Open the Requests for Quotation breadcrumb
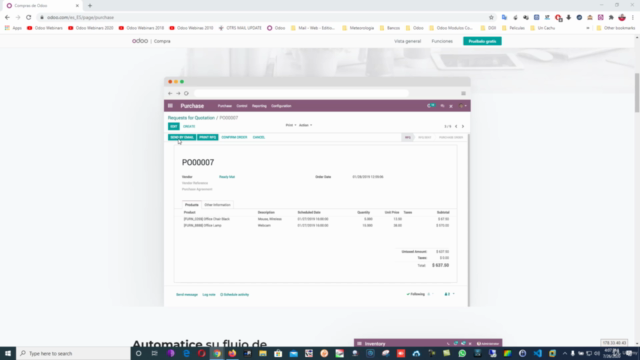The height and width of the screenshot is (360, 640). click(x=191, y=118)
